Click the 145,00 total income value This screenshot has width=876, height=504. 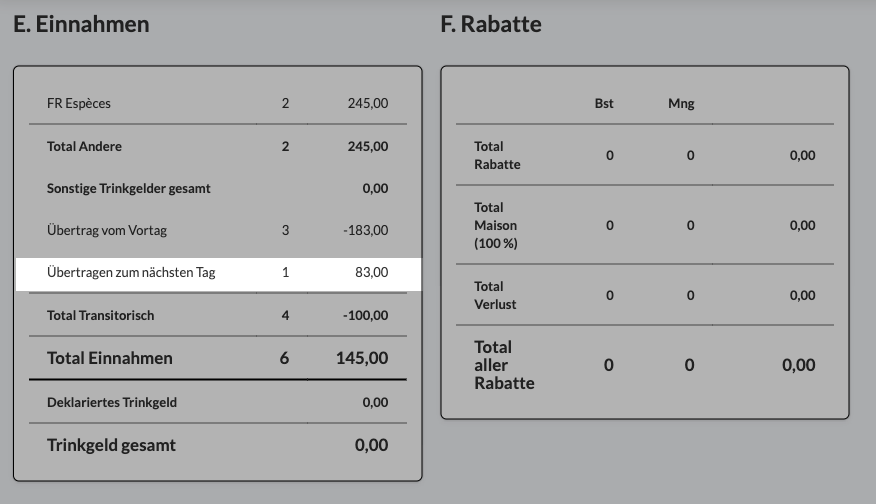click(362, 358)
